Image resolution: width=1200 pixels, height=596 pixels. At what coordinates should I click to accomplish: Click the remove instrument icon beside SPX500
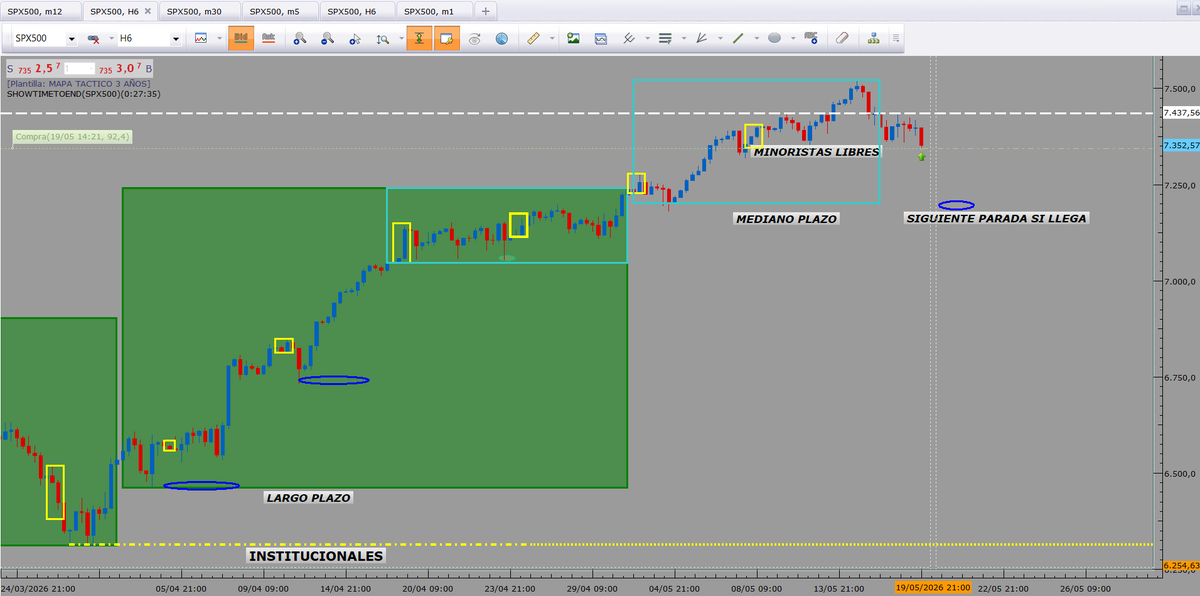click(x=94, y=39)
